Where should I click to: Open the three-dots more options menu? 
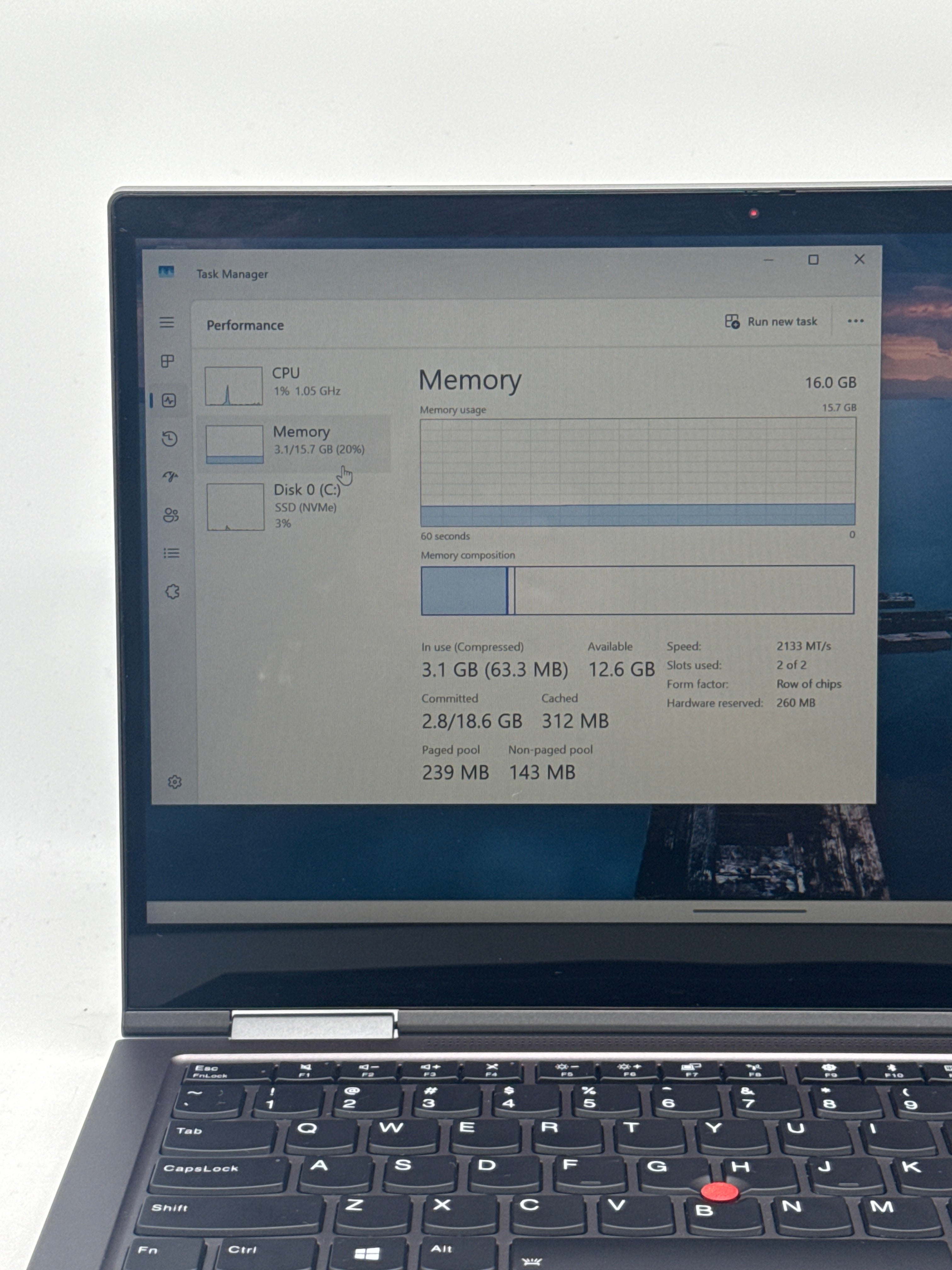click(x=856, y=321)
